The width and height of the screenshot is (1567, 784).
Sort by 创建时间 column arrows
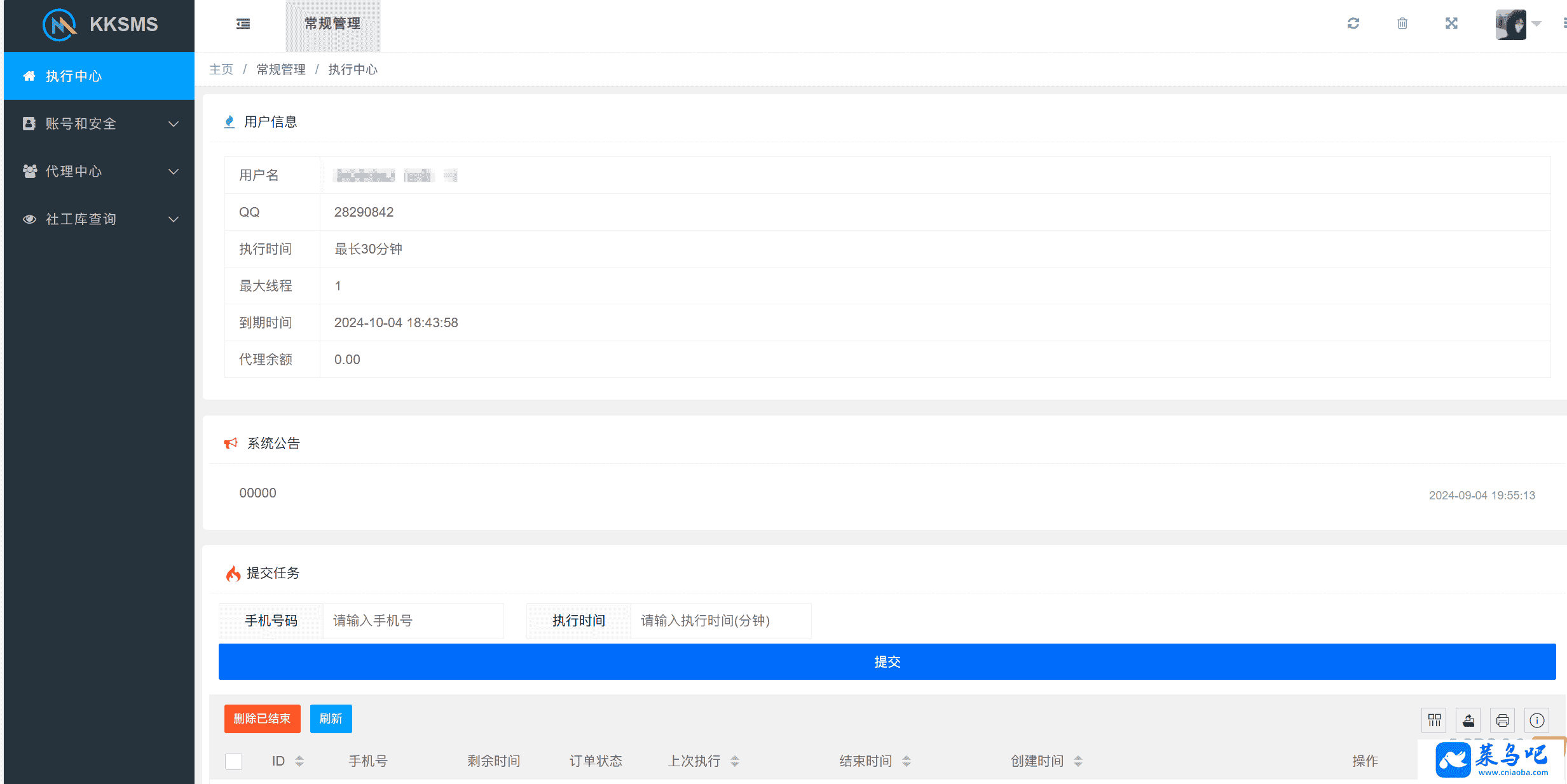click(x=1078, y=760)
